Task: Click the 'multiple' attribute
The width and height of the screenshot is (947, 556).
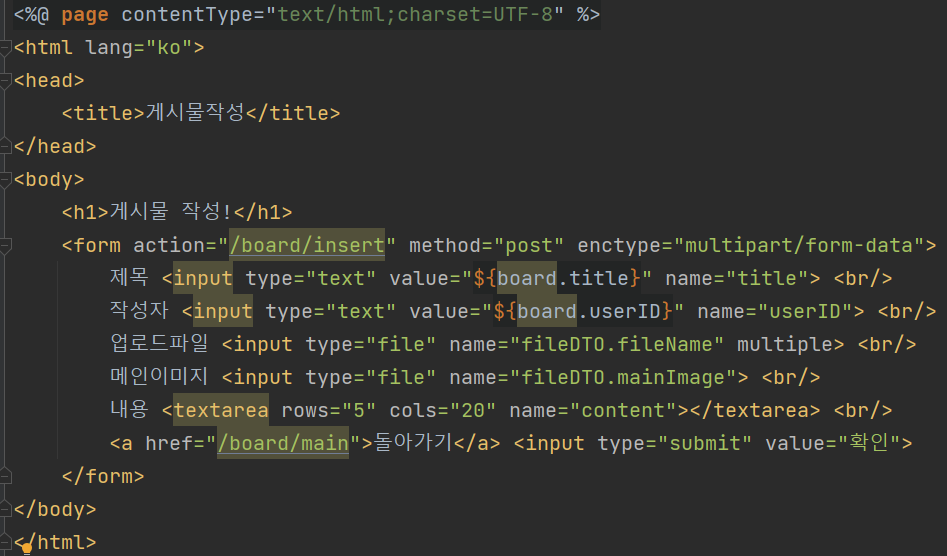Action: coord(784,344)
